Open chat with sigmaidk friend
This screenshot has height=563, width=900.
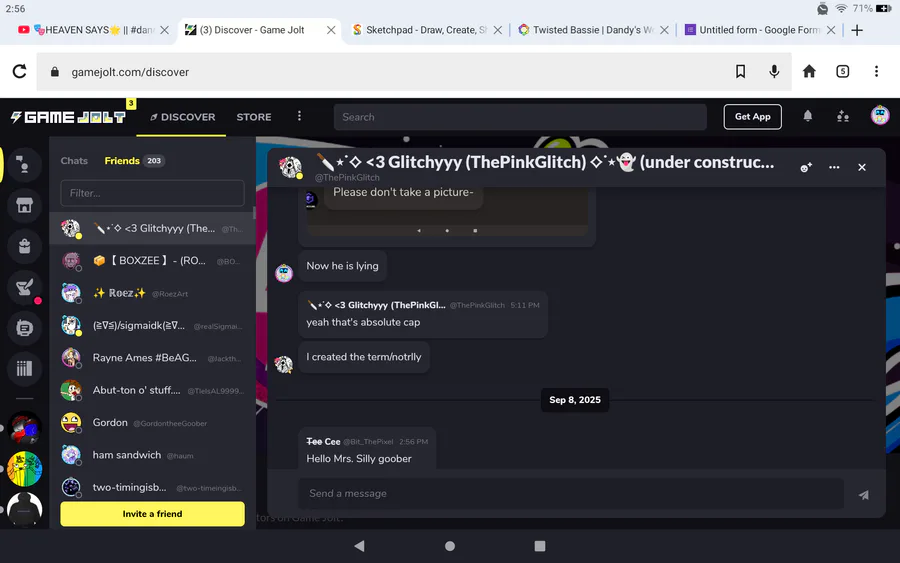coord(152,325)
